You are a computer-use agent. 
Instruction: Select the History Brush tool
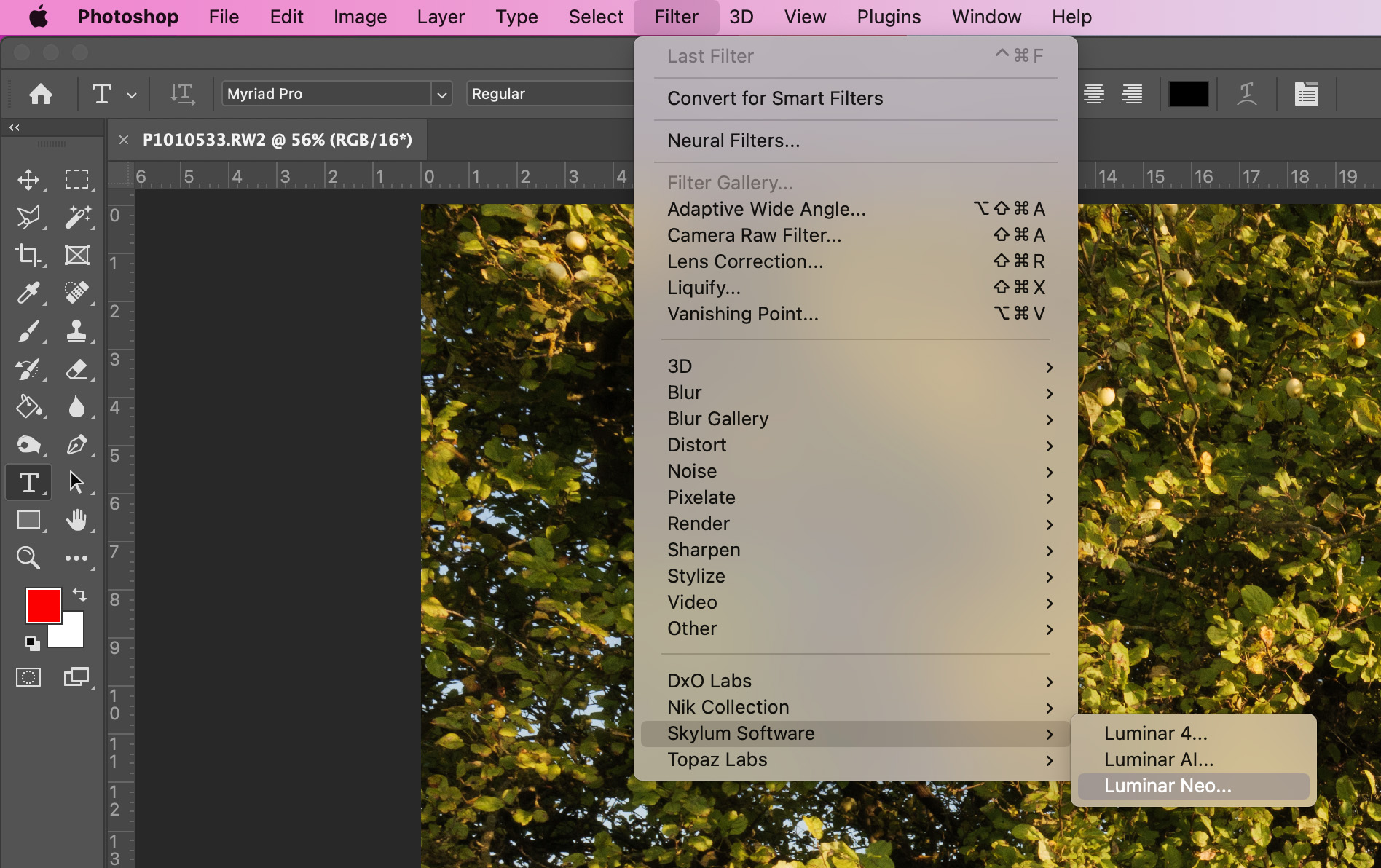tap(28, 369)
